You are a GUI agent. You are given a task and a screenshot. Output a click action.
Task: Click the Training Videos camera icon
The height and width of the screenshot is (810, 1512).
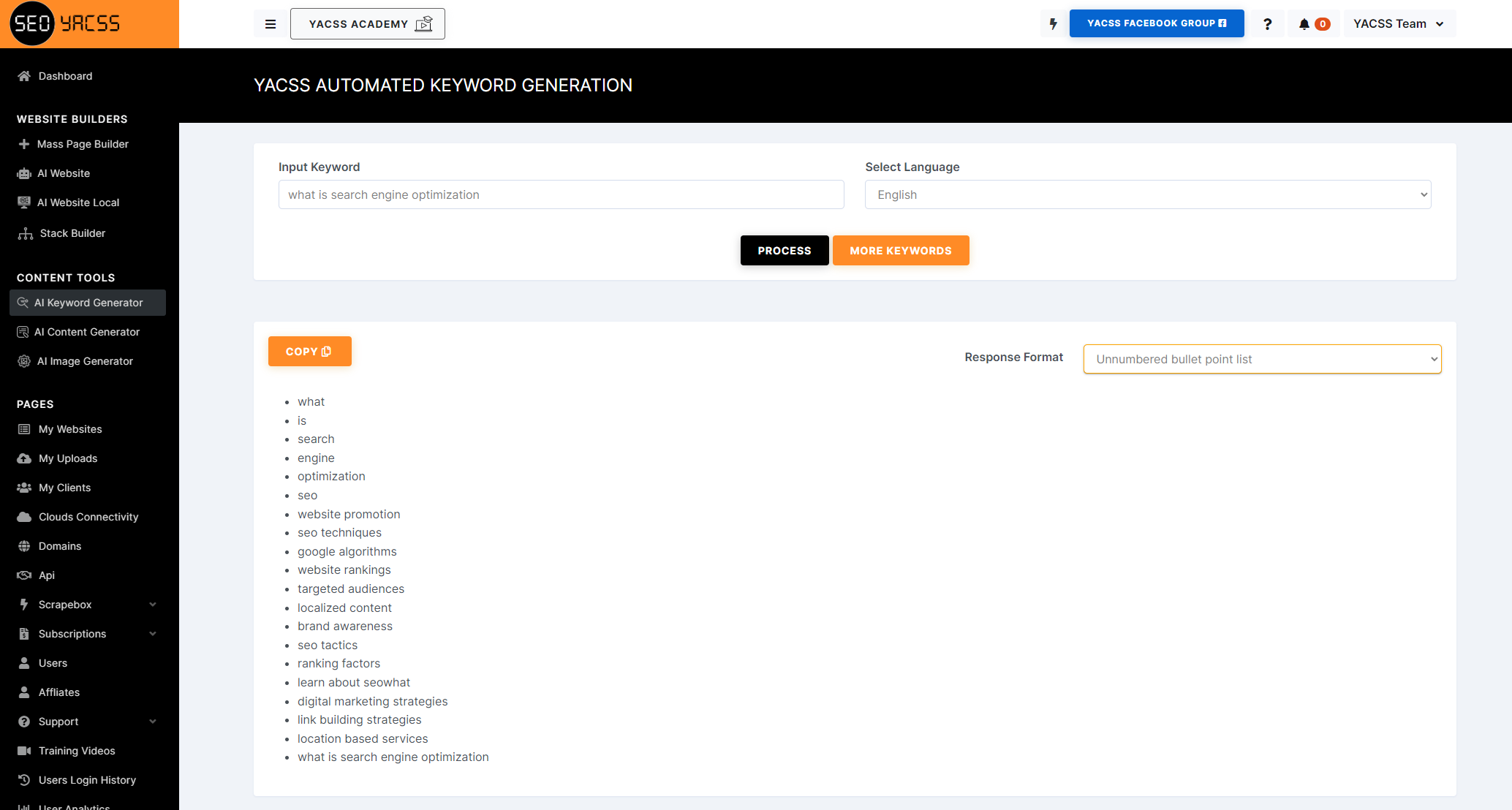pos(24,751)
